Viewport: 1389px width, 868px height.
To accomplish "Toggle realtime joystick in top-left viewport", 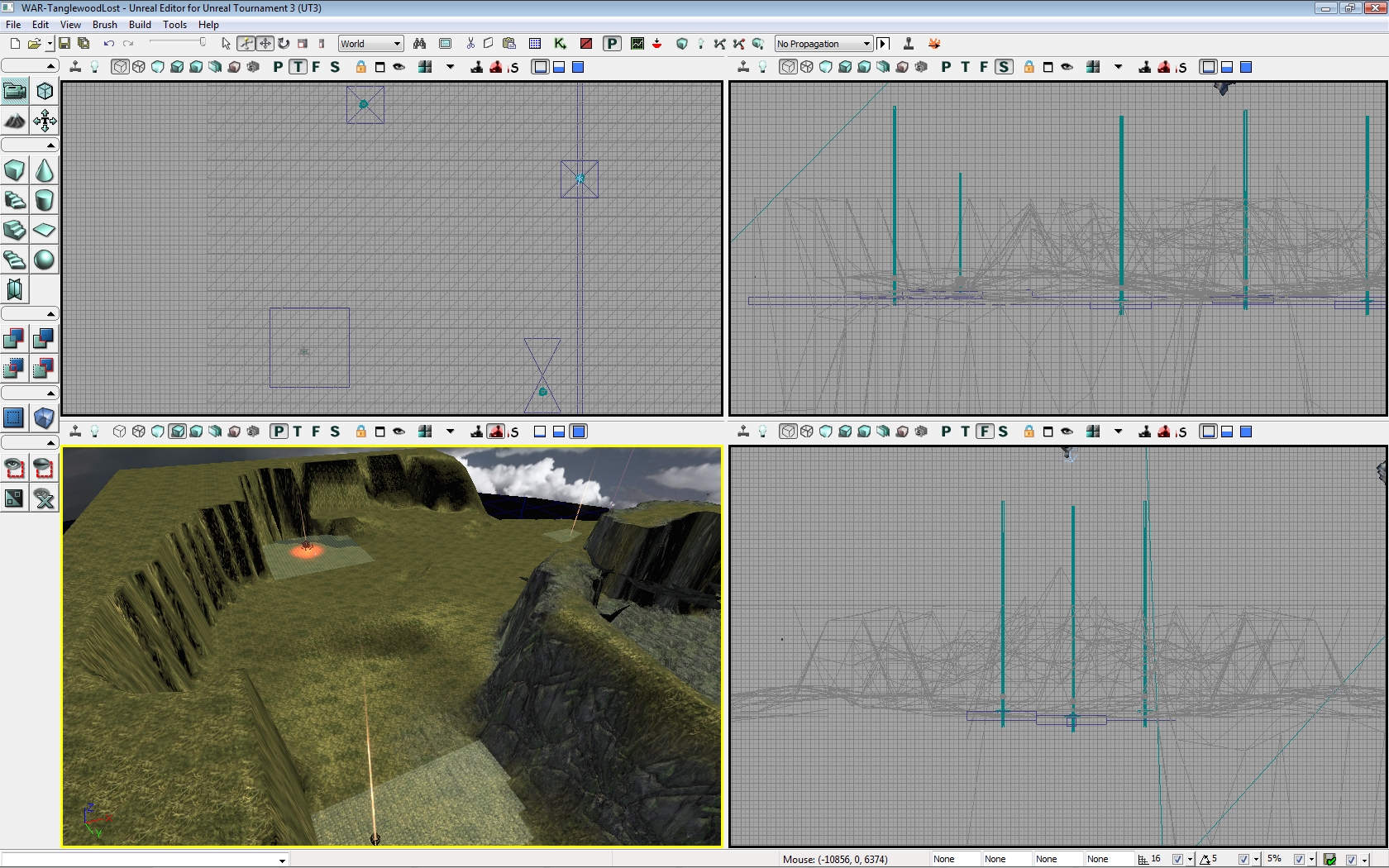I will (75, 67).
